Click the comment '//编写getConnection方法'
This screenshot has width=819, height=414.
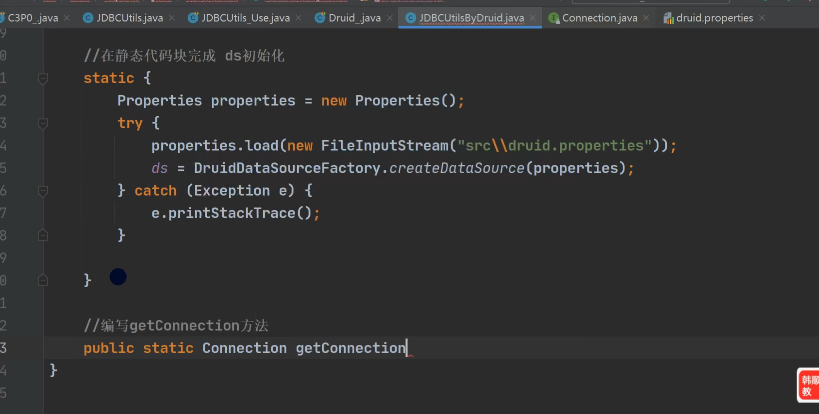point(176,326)
